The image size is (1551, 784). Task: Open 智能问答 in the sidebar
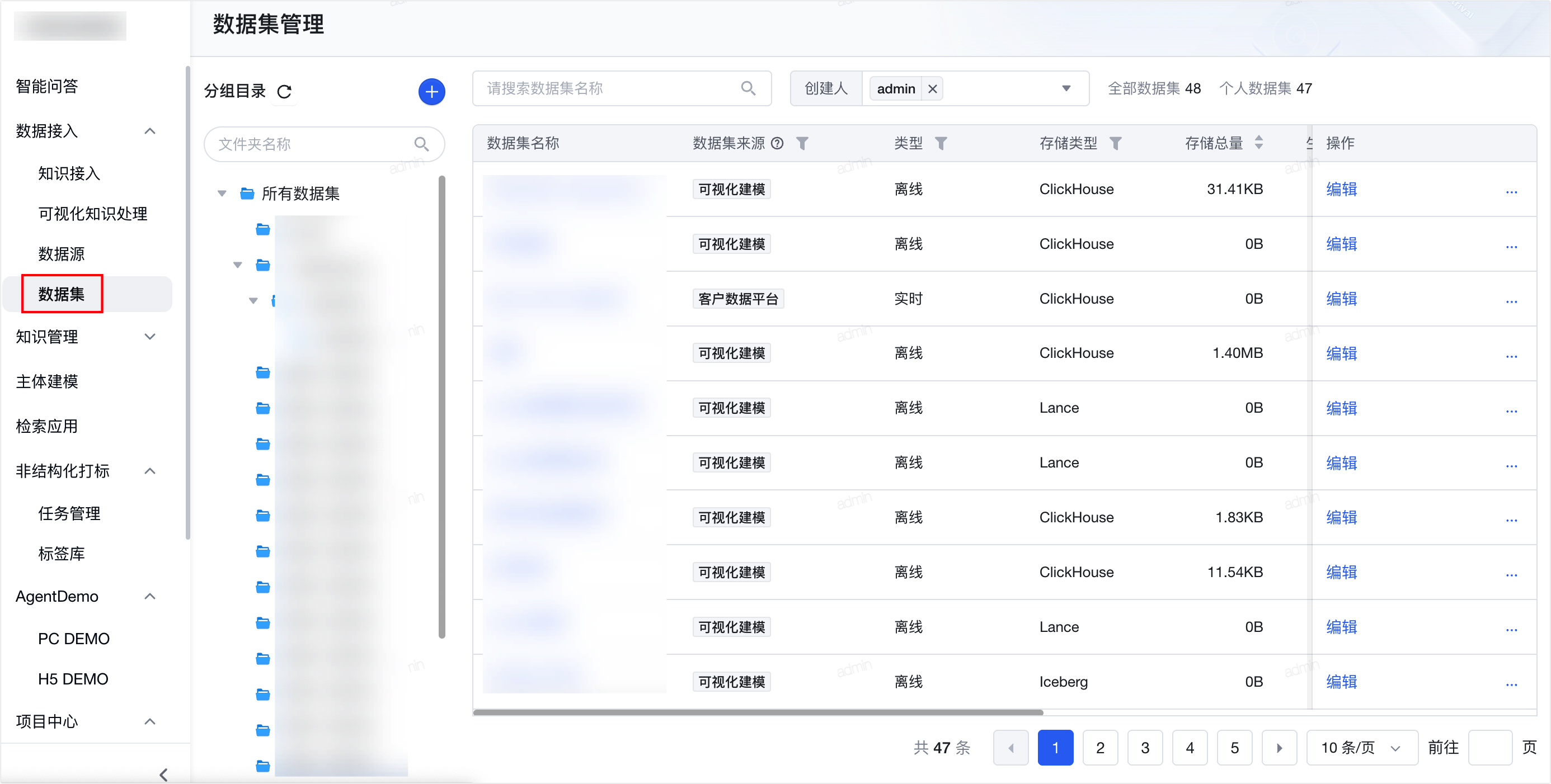tap(47, 87)
